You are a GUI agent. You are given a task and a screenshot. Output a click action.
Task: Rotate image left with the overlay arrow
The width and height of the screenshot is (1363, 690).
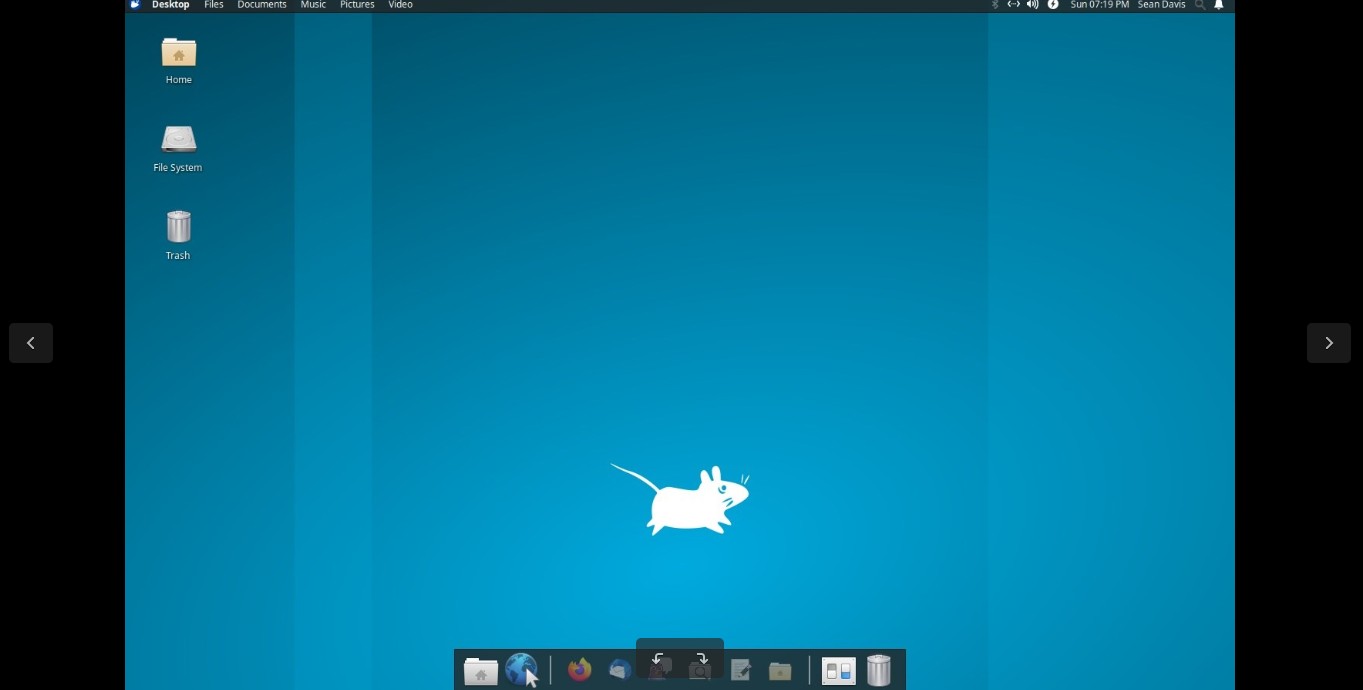tap(658, 659)
